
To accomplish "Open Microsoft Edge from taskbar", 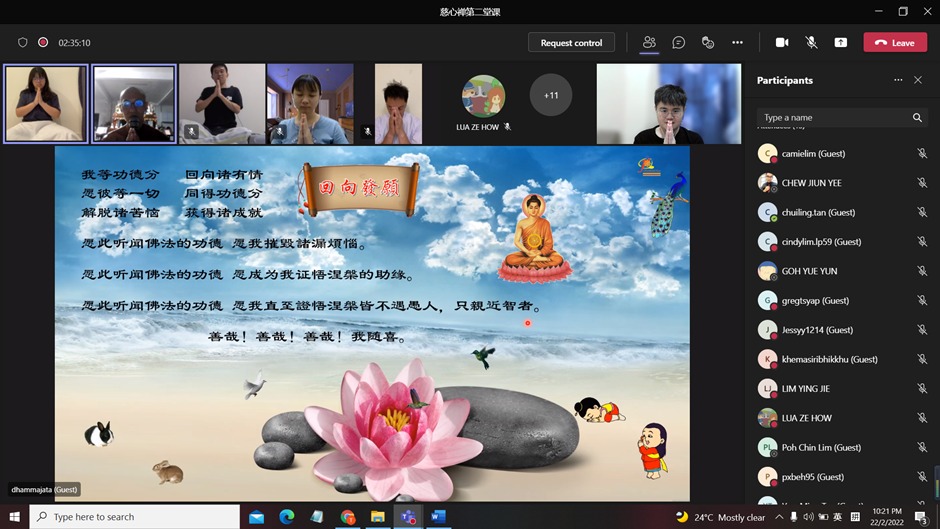I will [287, 516].
